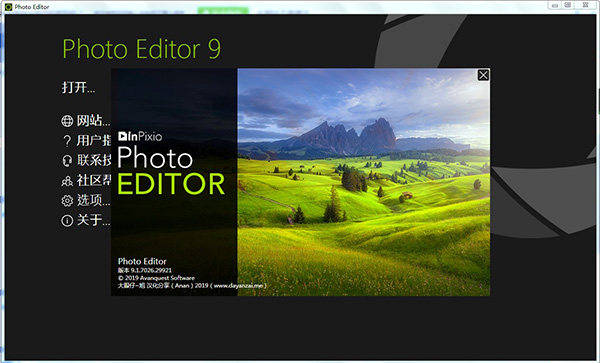Open the 联系 support link
The width and height of the screenshot is (600, 363).
[94, 160]
